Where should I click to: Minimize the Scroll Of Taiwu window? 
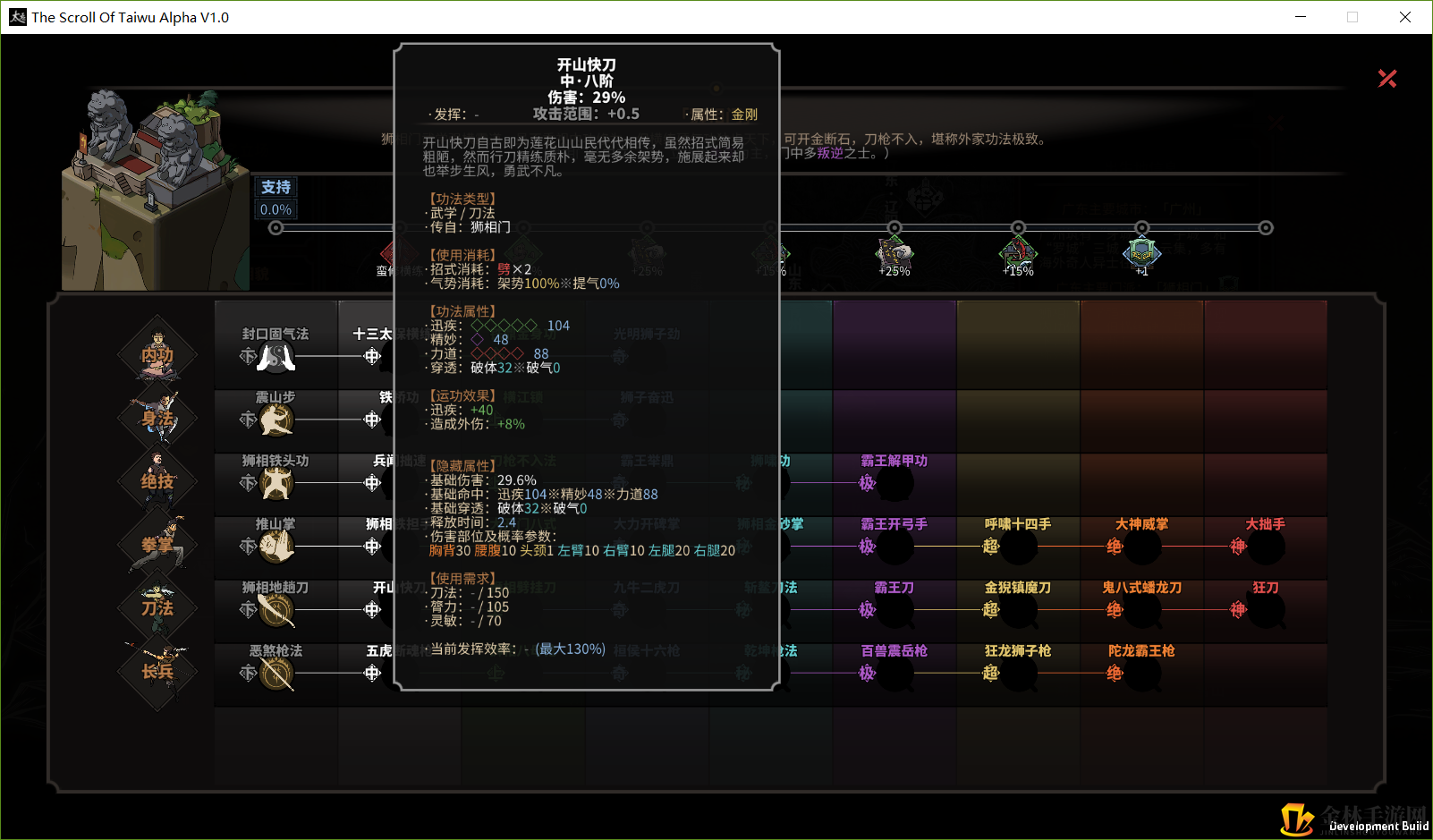(1301, 17)
